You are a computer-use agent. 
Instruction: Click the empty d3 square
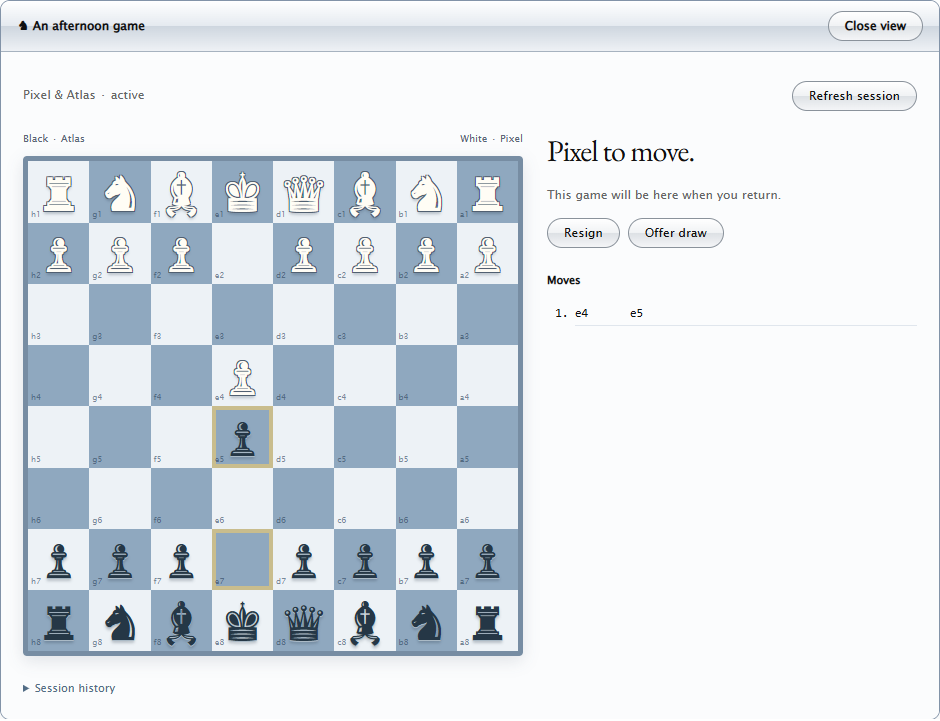[x=303, y=315]
